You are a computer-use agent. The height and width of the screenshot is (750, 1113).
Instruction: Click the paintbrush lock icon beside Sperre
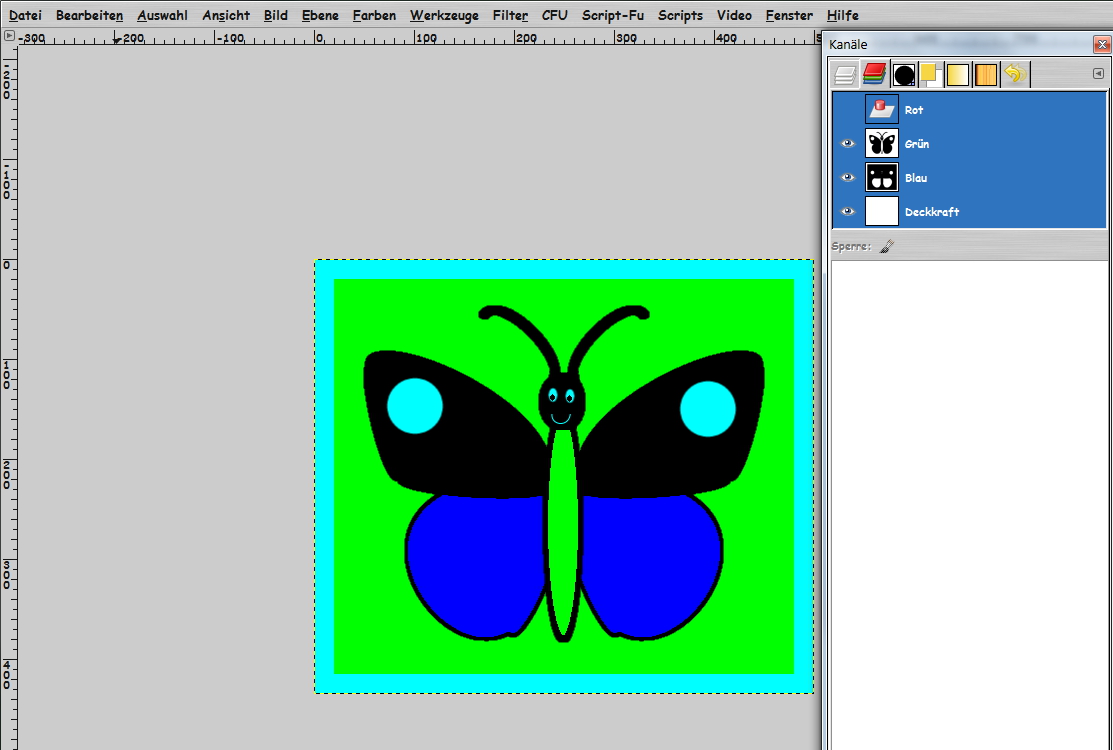(886, 246)
